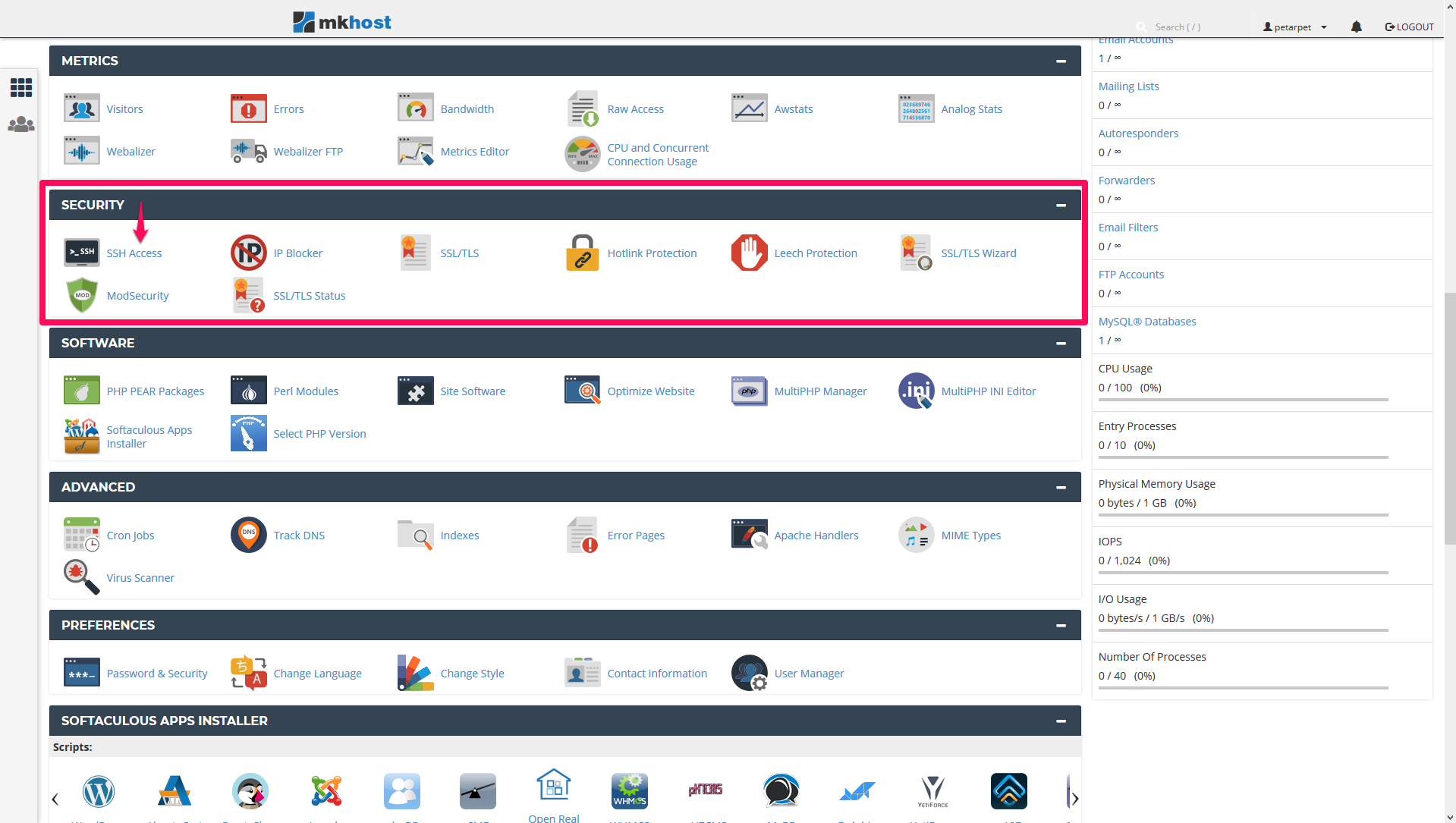1456x823 pixels.
Task: Open the notifications bell icon
Action: pos(1357,27)
